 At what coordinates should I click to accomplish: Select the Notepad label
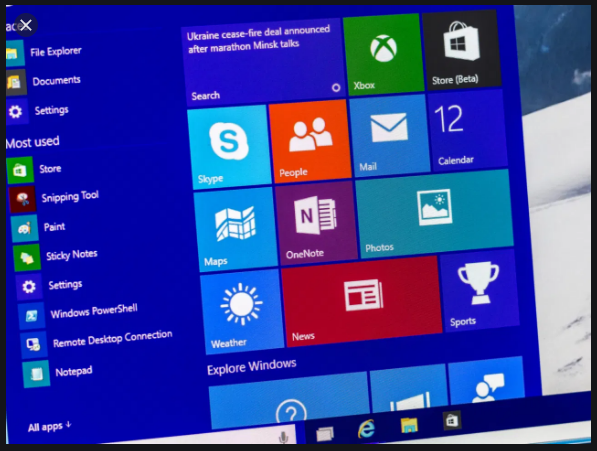tap(74, 371)
